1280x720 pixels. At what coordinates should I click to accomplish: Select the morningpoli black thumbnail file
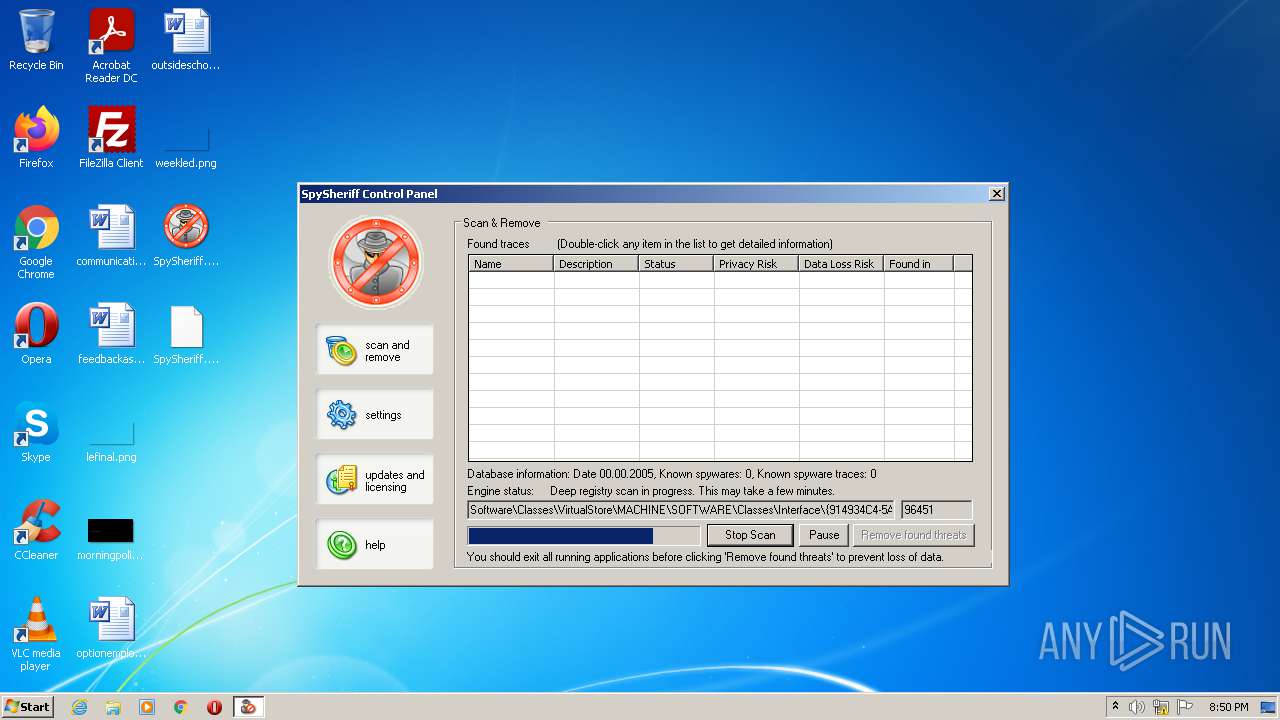[x=111, y=539]
